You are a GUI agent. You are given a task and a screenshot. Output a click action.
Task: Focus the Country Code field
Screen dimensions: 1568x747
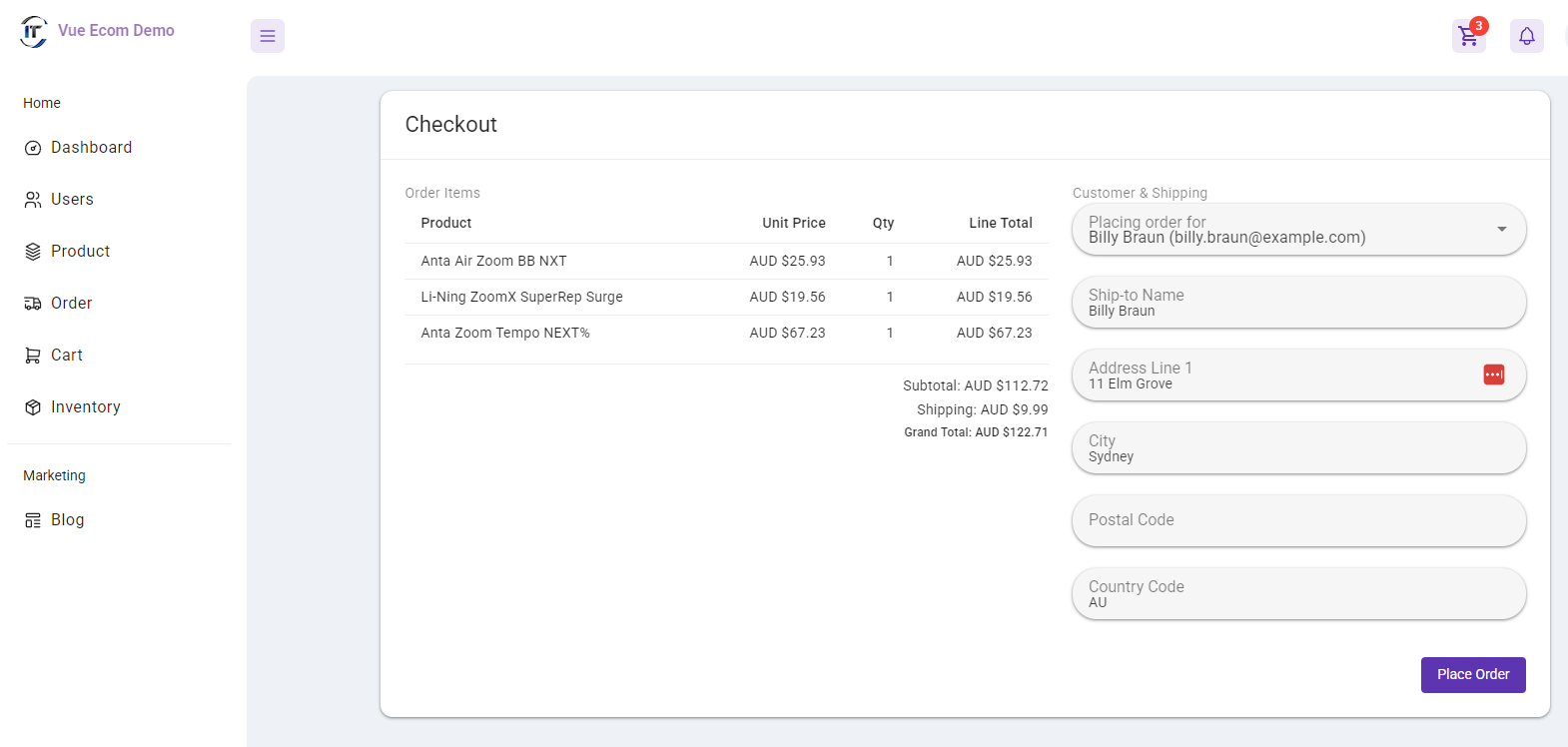click(x=1298, y=594)
